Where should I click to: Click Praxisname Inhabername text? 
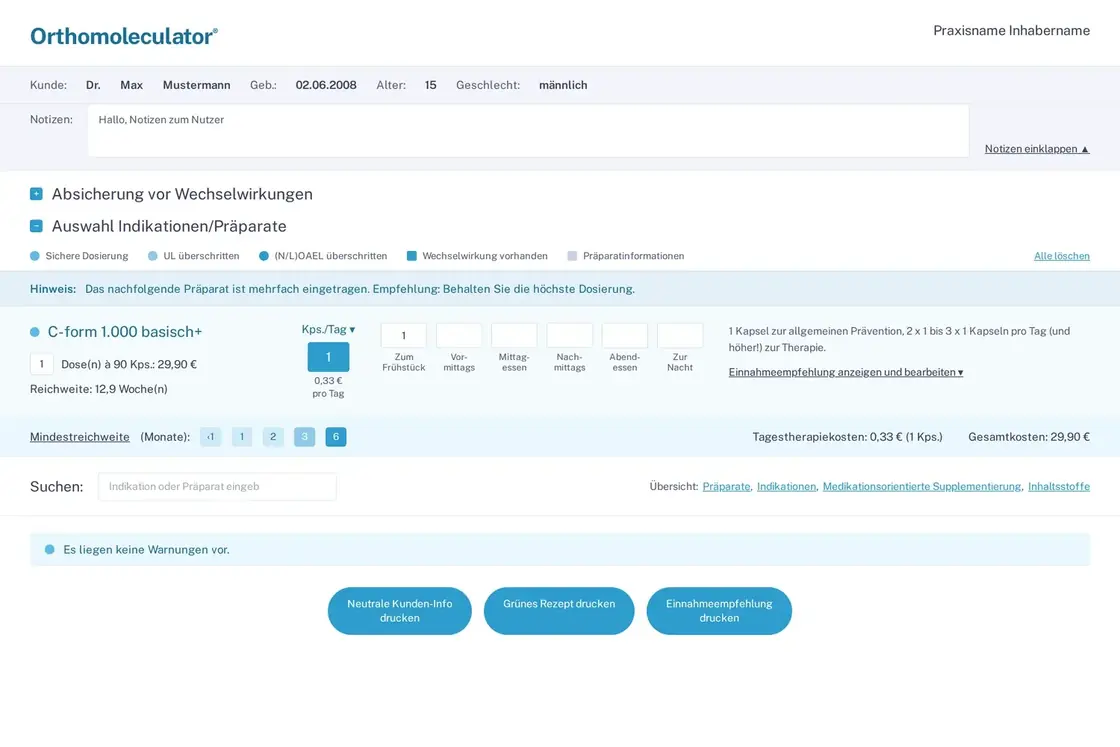pyautogui.click(x=1011, y=31)
